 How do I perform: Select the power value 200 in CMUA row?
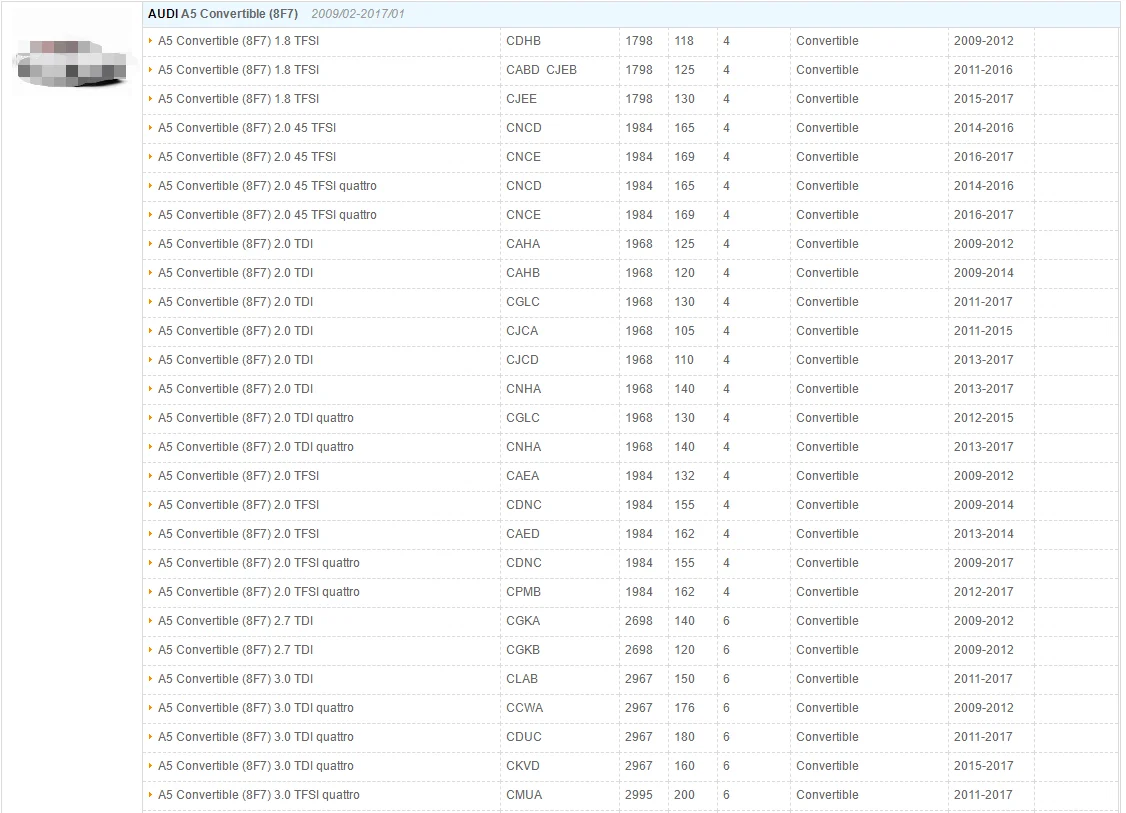684,794
